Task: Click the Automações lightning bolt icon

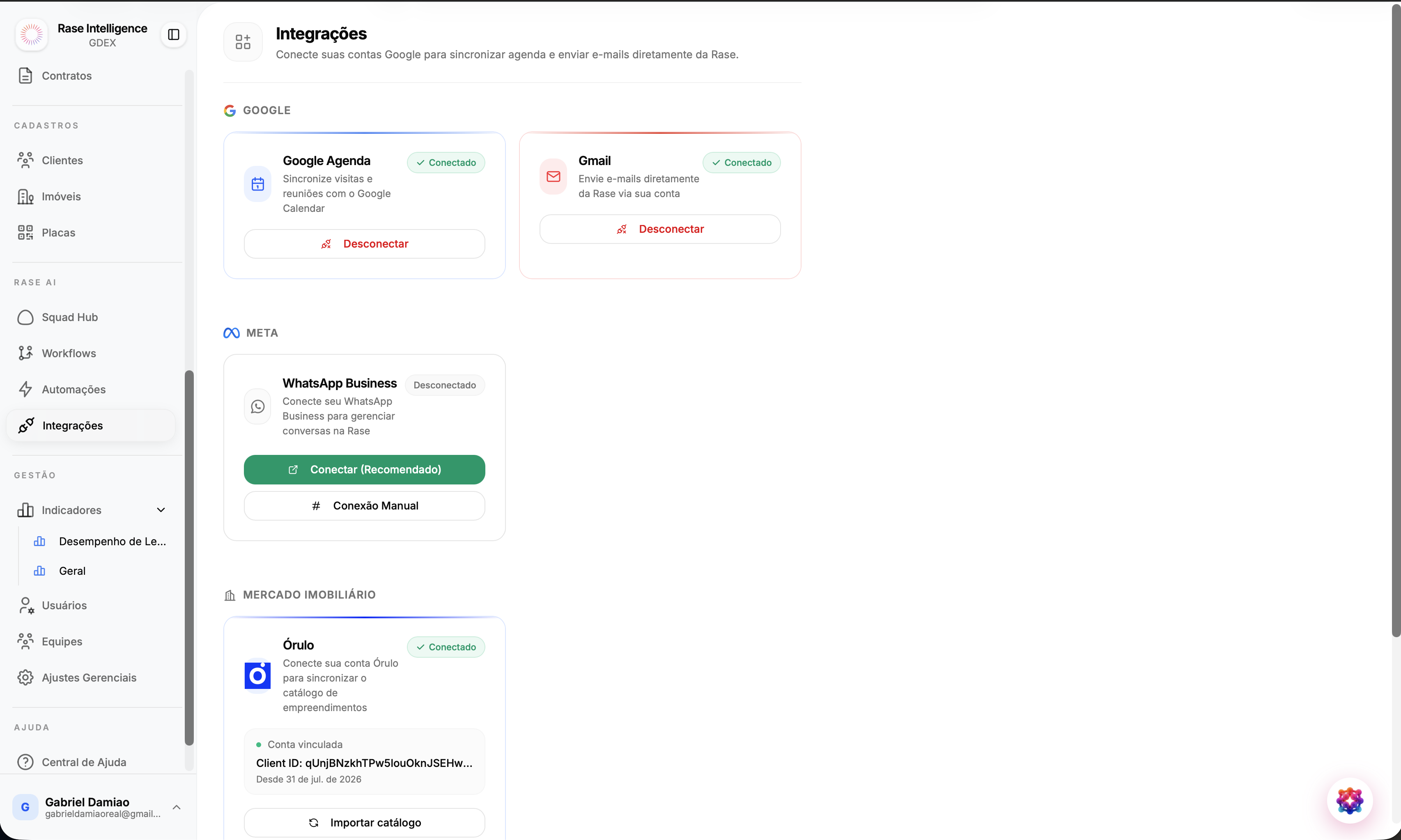Action: (x=25, y=390)
